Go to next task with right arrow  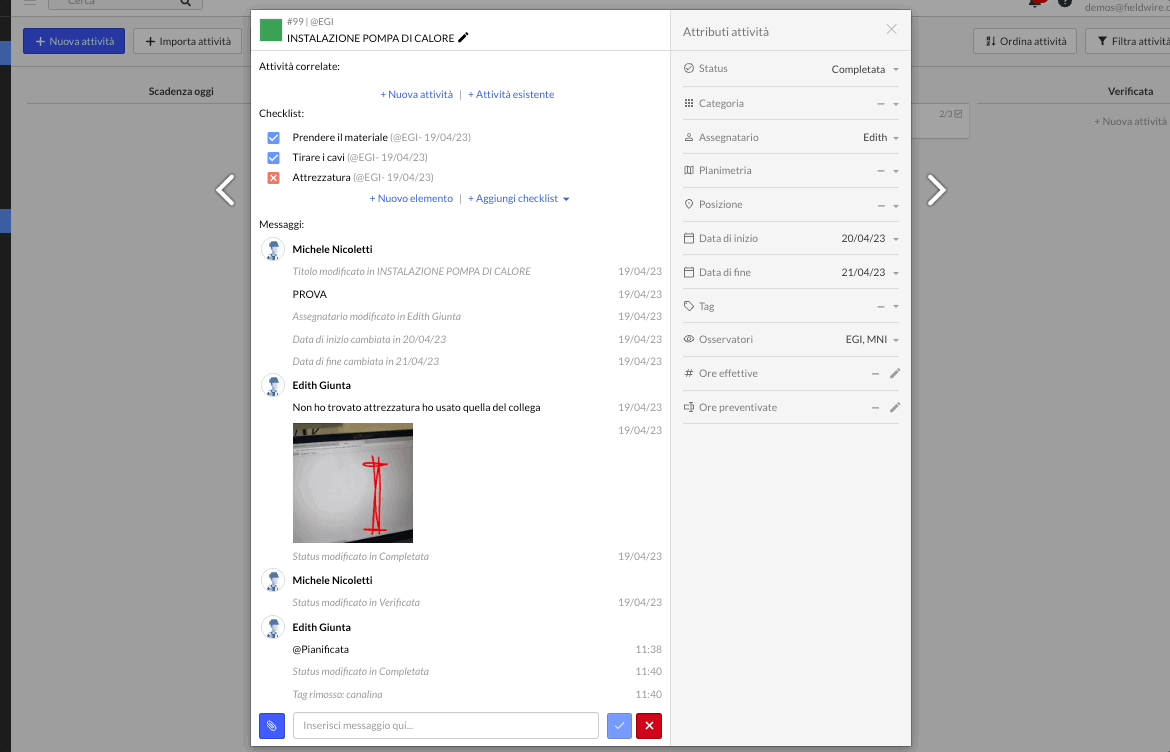(x=936, y=190)
